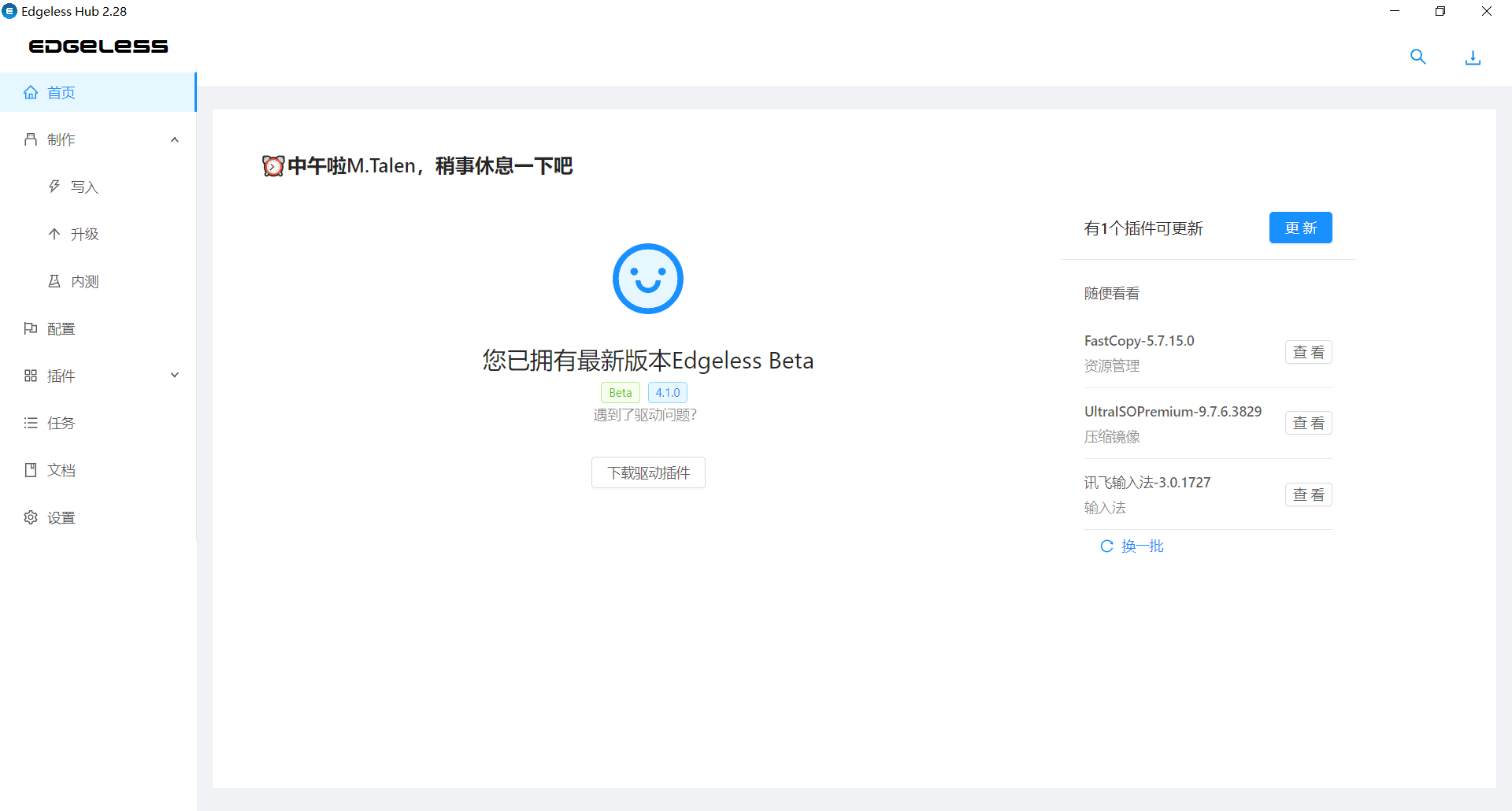
Task: Collapse the 制作 submenu chevron
Action: click(x=175, y=139)
